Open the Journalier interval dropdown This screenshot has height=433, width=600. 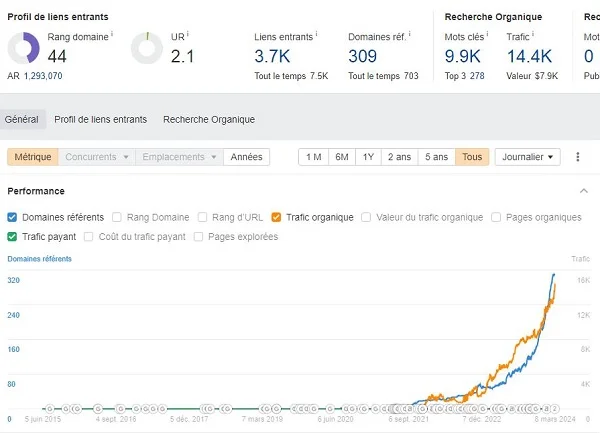tap(527, 157)
